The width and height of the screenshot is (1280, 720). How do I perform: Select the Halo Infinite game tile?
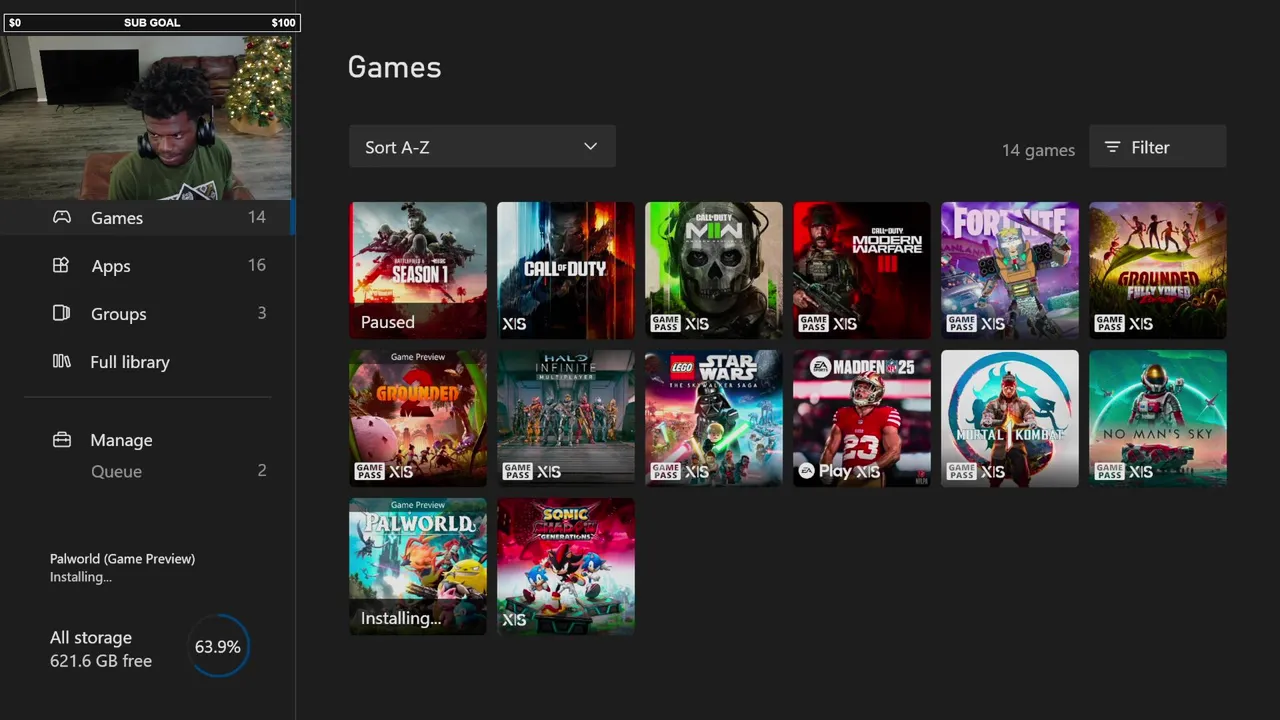pos(566,418)
